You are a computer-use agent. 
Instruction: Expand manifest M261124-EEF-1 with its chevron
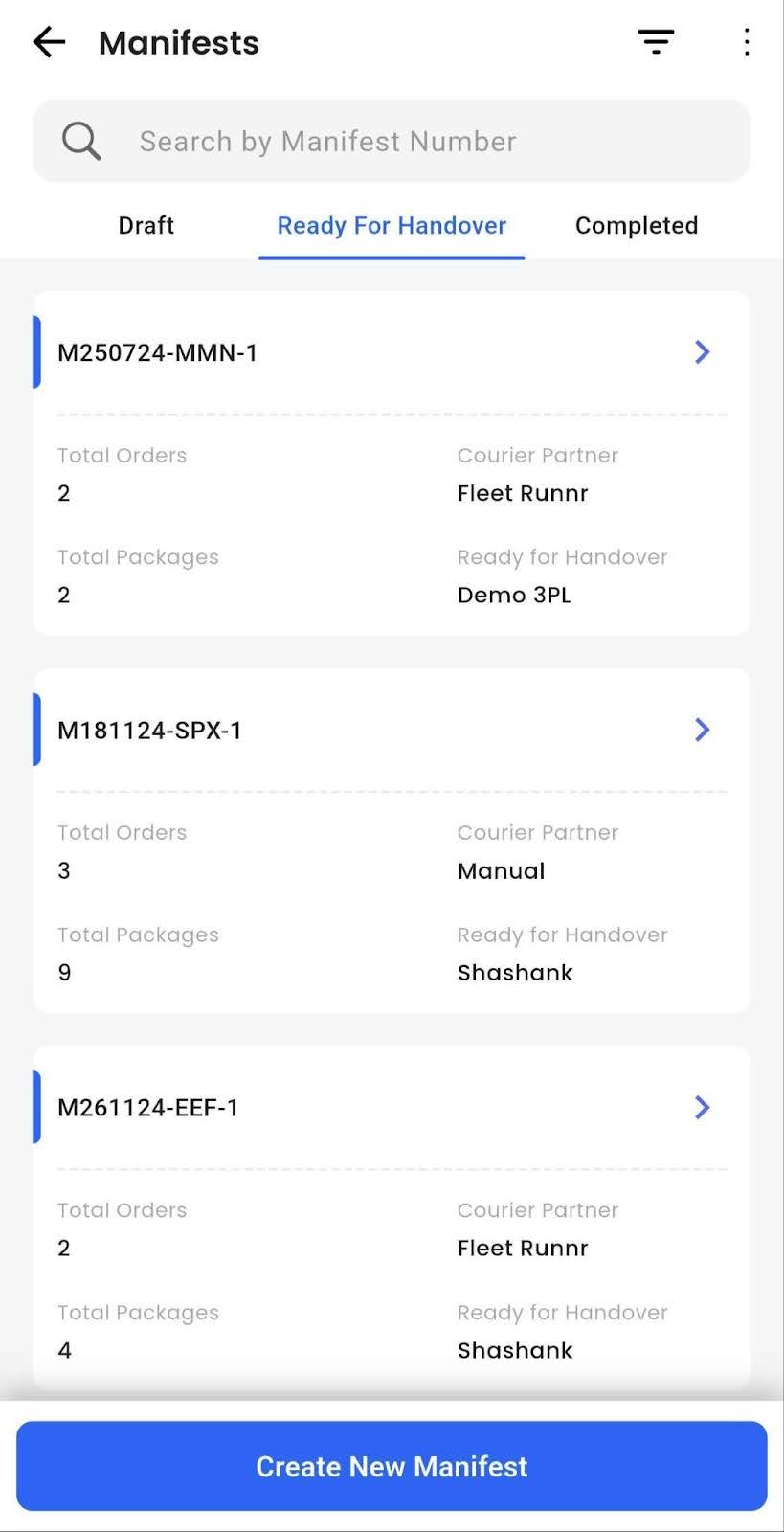pos(702,1108)
